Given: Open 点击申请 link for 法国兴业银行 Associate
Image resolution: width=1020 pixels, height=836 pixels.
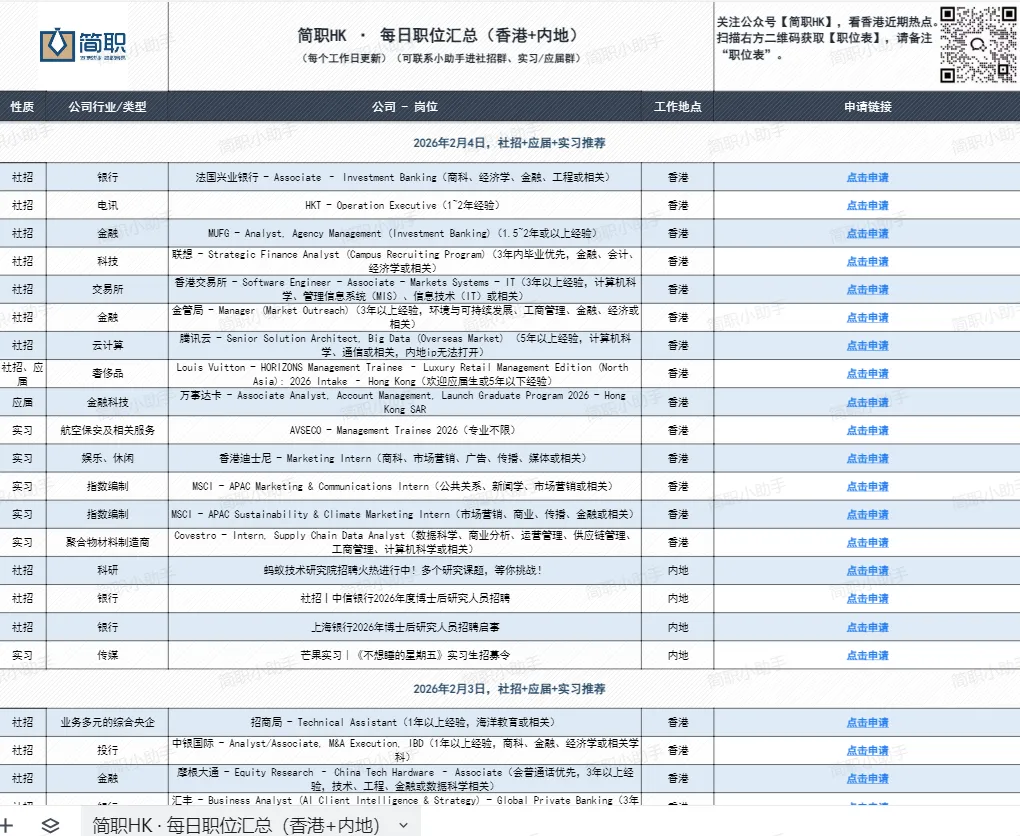Looking at the screenshot, I should point(867,177).
